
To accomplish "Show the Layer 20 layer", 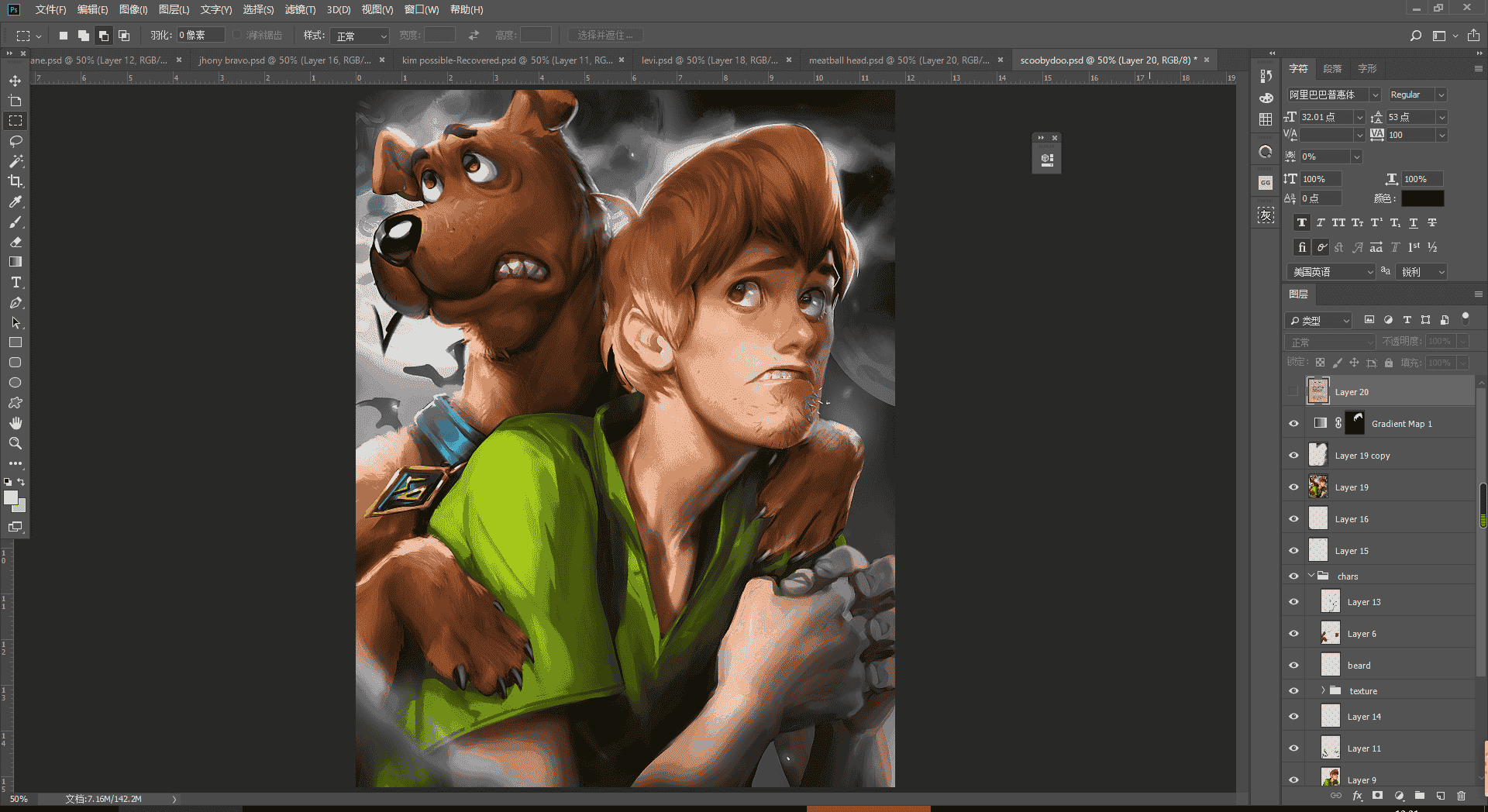I will coord(1293,391).
